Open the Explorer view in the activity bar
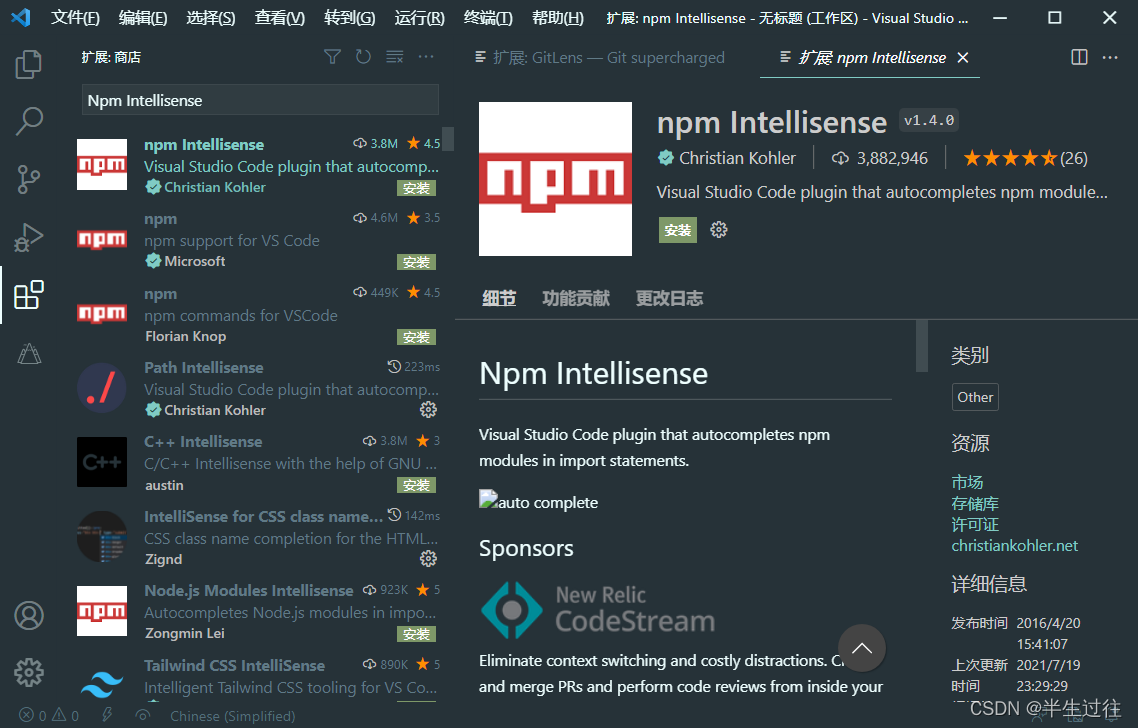 tap(28, 64)
